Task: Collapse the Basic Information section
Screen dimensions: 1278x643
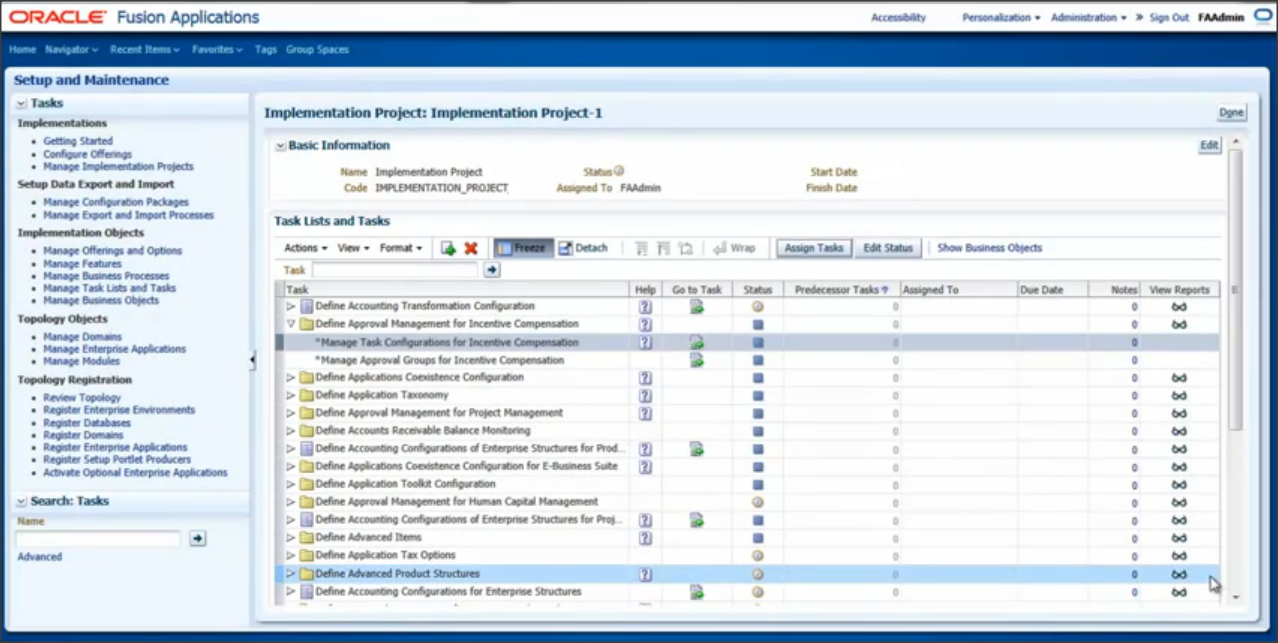Action: coord(281,146)
